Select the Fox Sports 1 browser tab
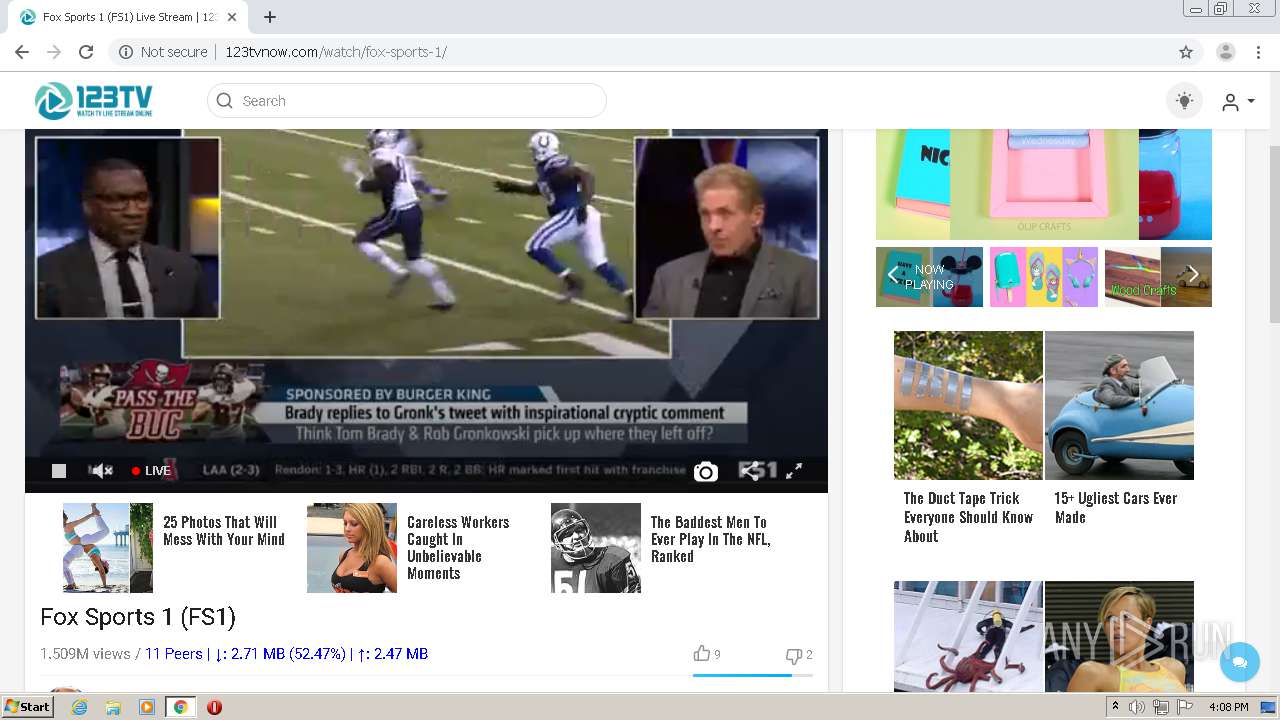 point(128,17)
